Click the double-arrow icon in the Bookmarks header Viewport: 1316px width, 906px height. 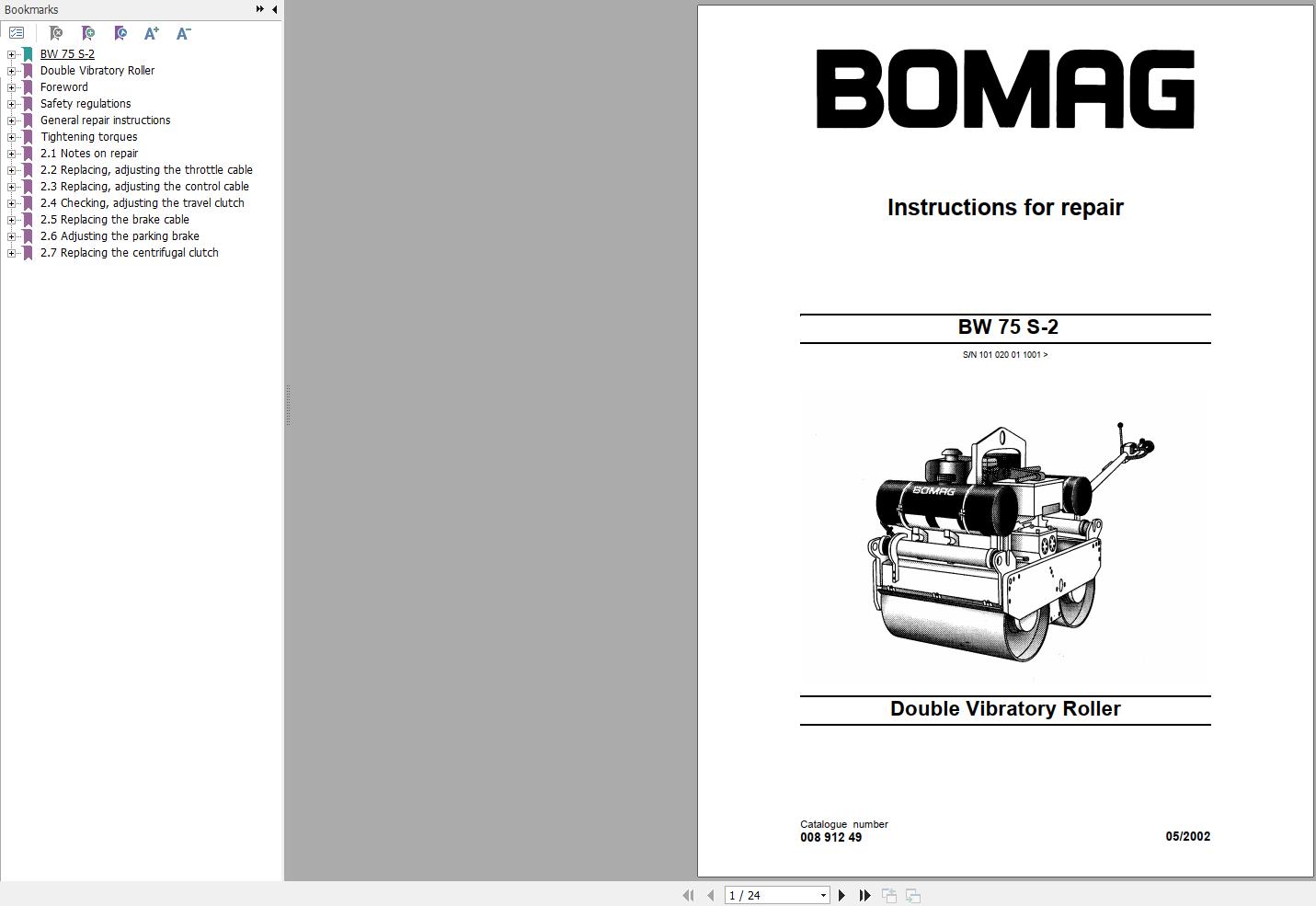tap(260, 9)
